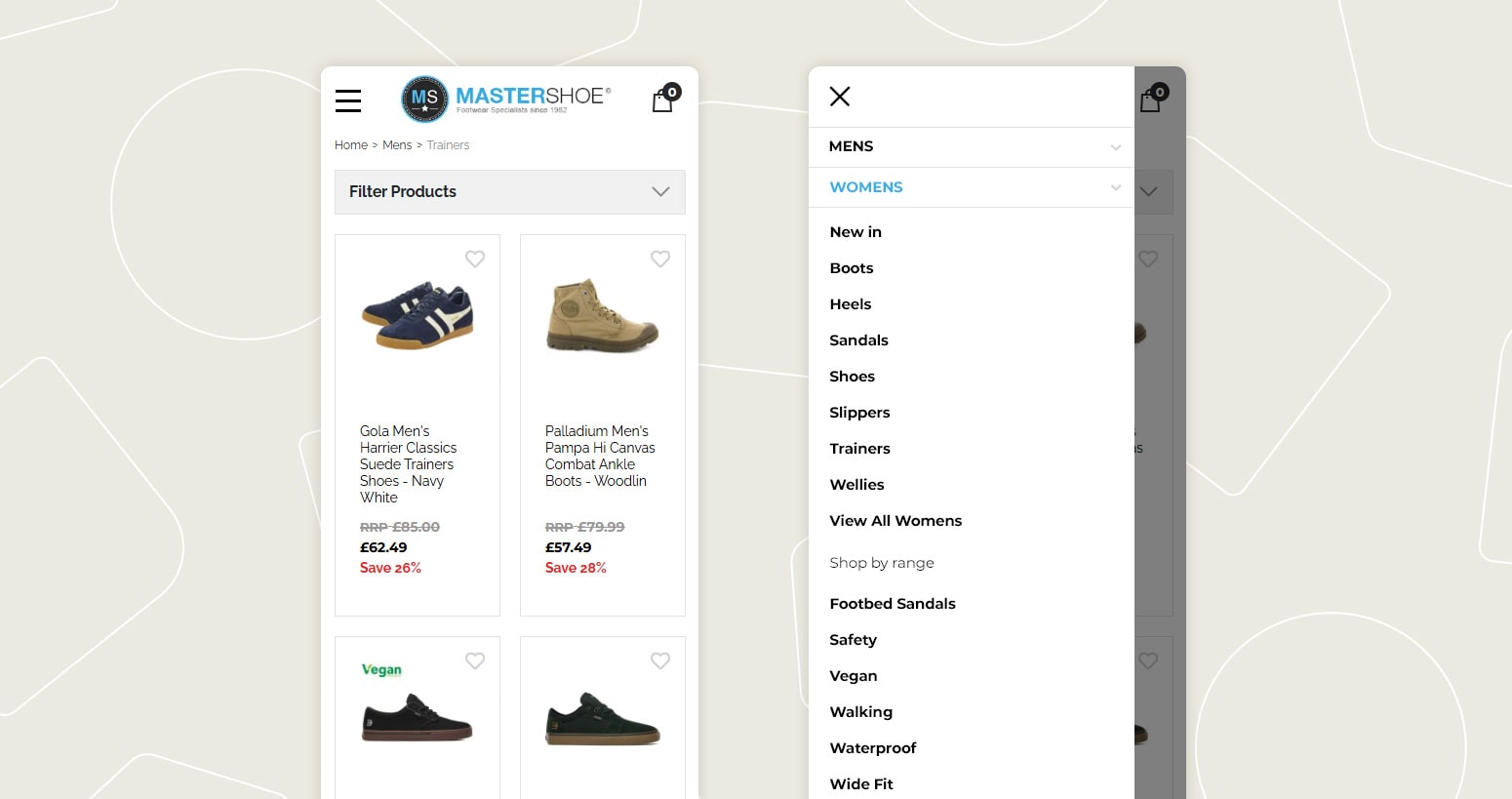This screenshot has width=1512, height=799.
Task: Open the hamburger menu icon
Action: pyautogui.click(x=348, y=100)
